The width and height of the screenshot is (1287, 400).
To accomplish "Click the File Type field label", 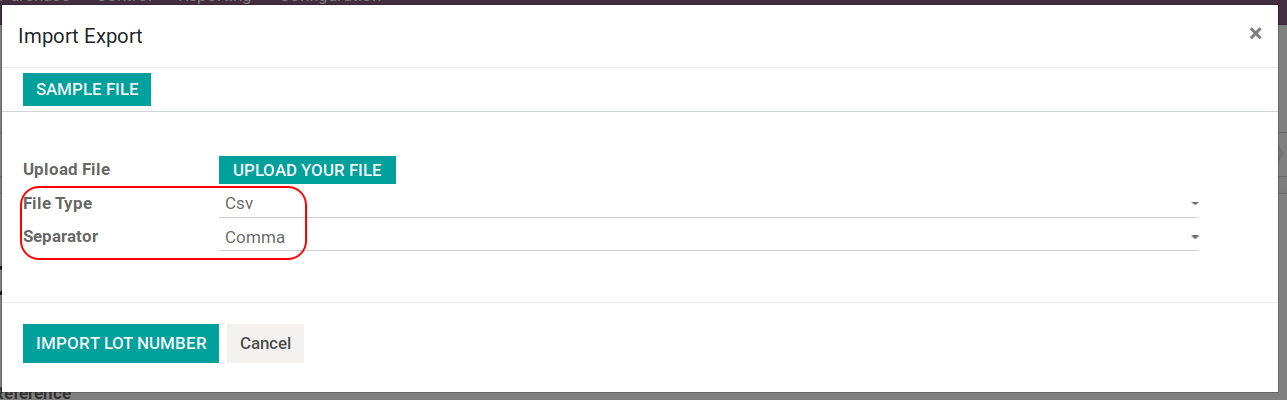I will tap(58, 204).
